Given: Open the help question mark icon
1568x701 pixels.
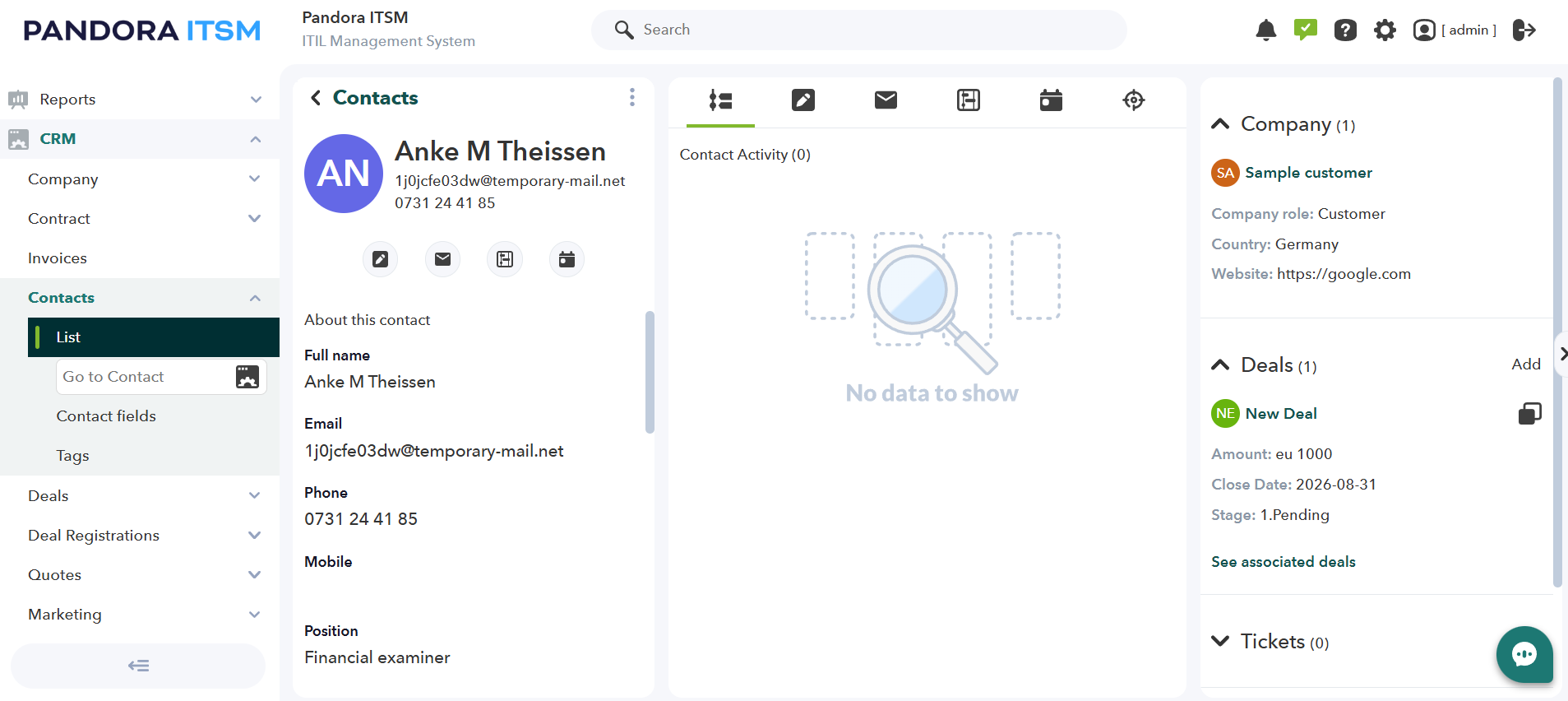Looking at the screenshot, I should click(1345, 30).
